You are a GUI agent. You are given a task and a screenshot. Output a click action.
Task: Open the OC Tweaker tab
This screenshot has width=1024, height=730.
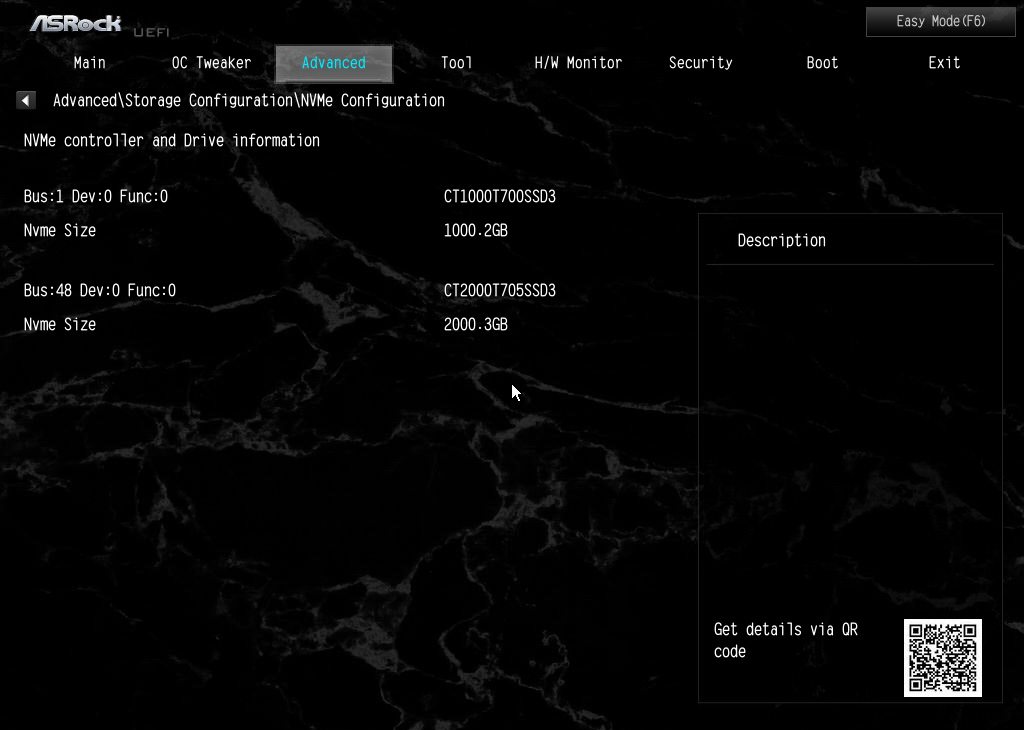tap(211, 63)
